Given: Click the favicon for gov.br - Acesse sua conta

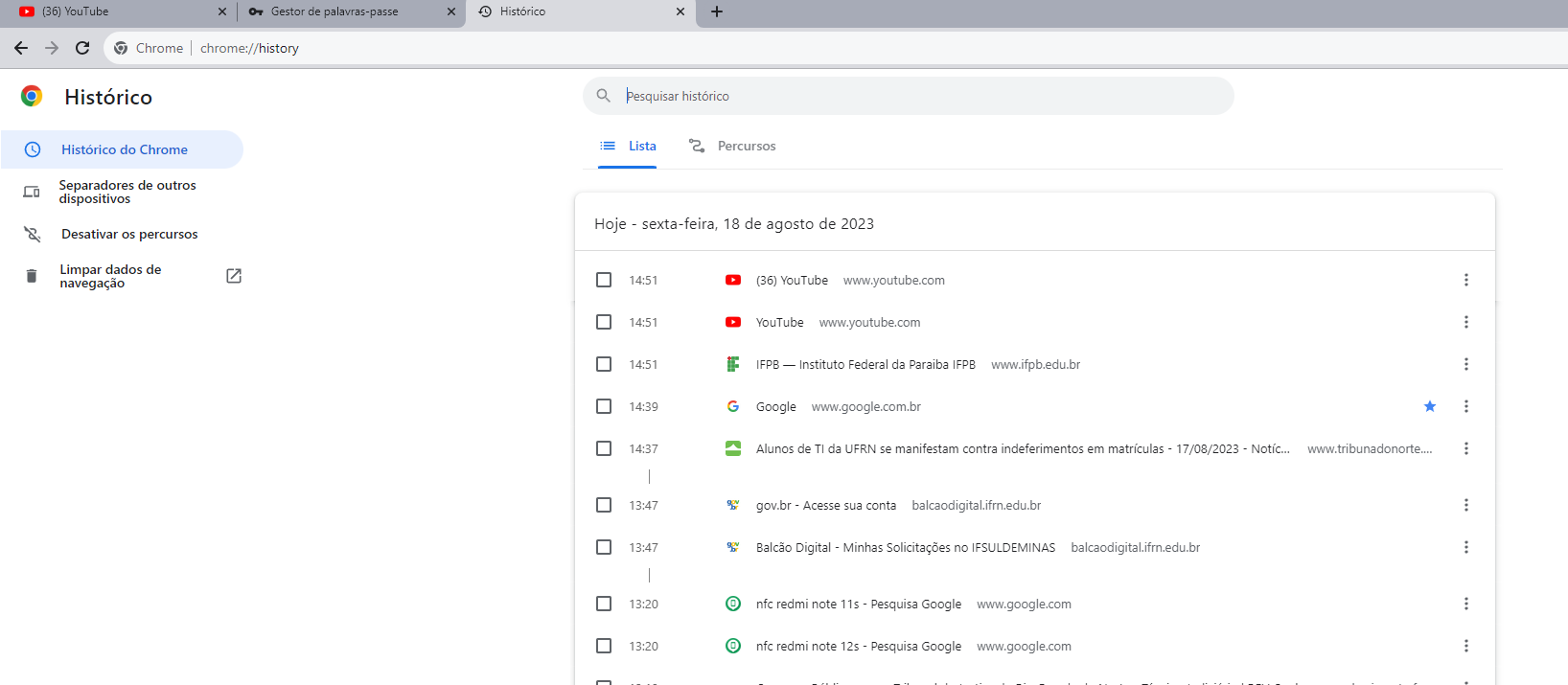Looking at the screenshot, I should [733, 505].
